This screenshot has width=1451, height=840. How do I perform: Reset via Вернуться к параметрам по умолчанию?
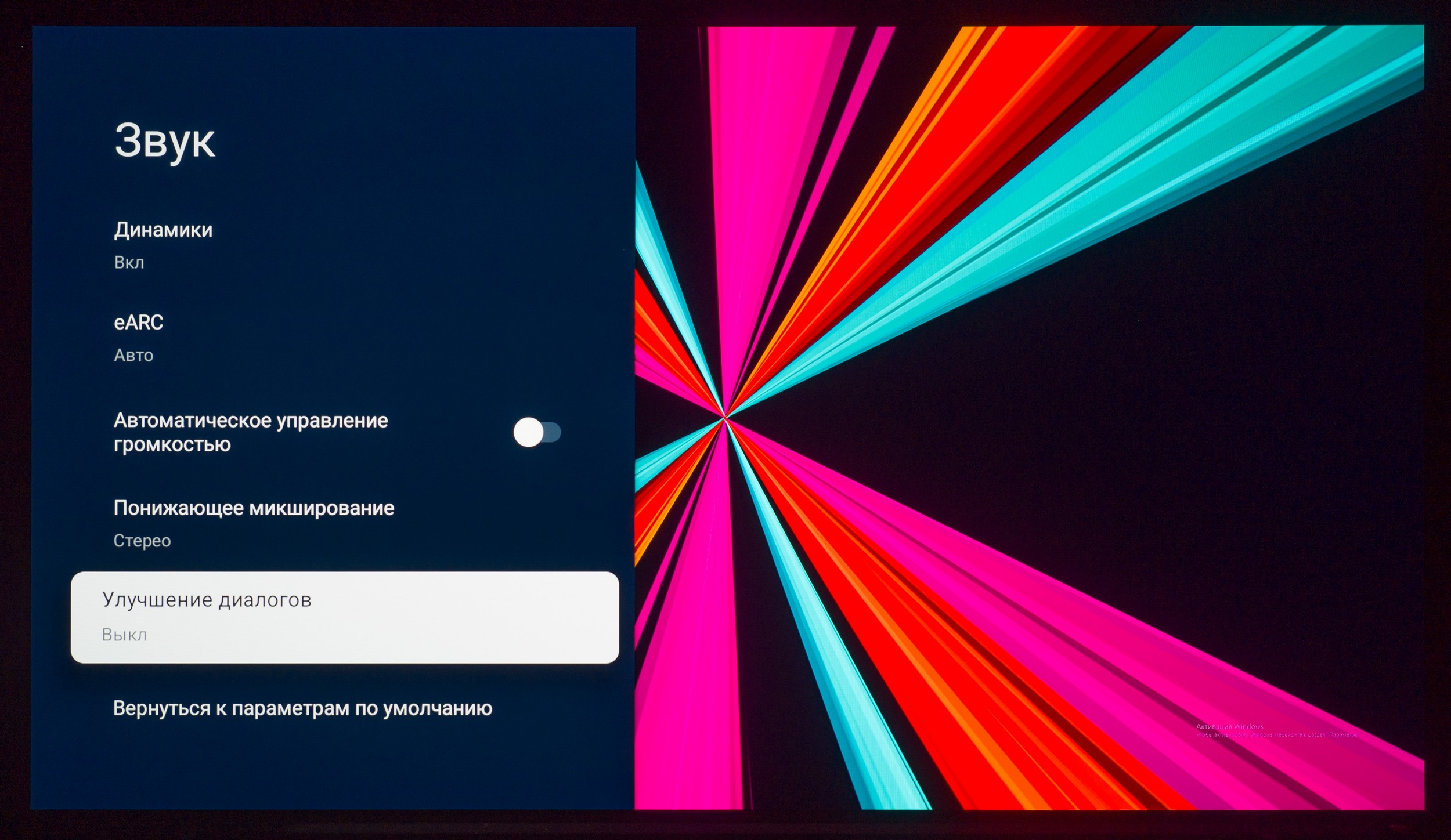(x=302, y=708)
